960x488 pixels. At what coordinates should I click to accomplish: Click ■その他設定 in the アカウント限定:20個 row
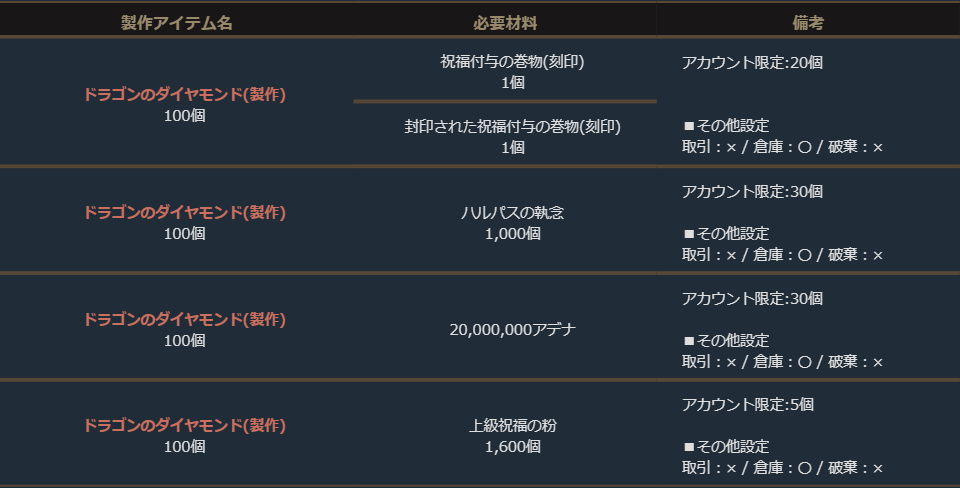[726, 126]
